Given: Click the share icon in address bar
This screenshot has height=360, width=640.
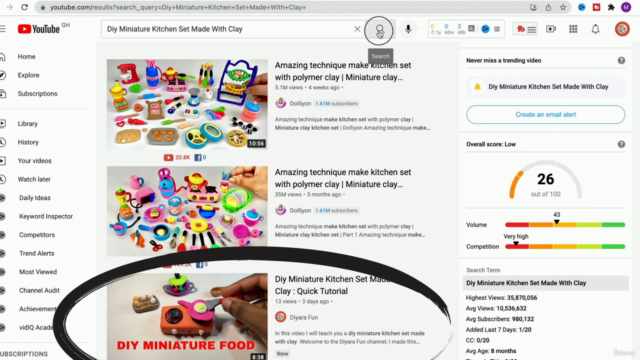Looking at the screenshot, I should (548, 7).
